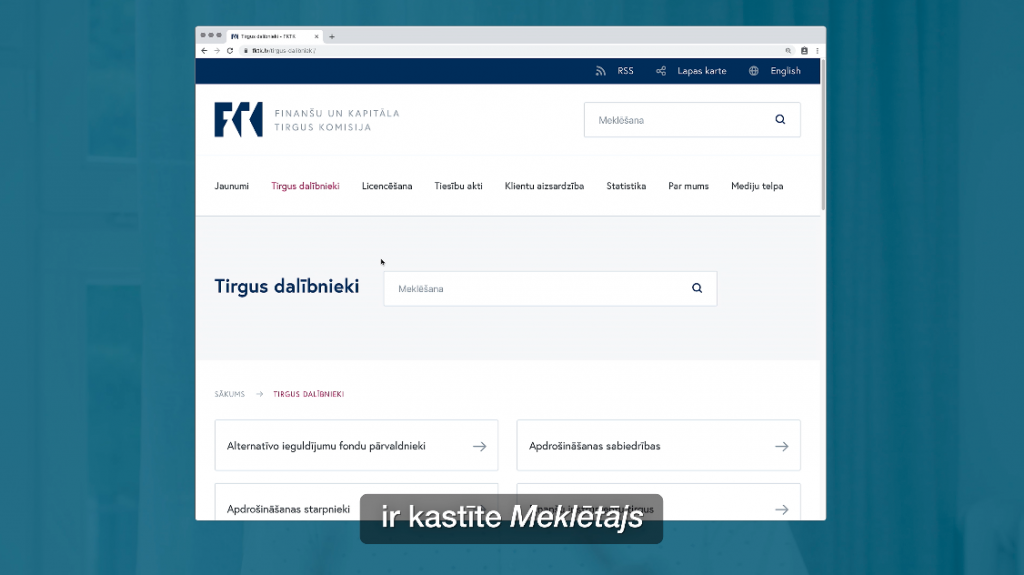Click arrow on Apdrošināšanas sabiedrības card

click(x=782, y=446)
